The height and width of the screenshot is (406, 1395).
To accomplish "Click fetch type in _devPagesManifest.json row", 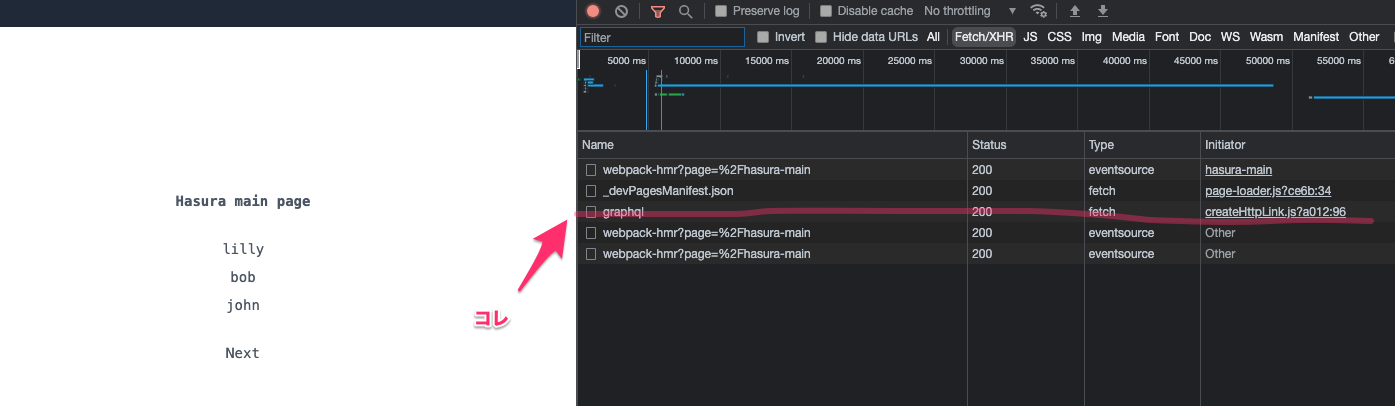I will click(x=1102, y=191).
